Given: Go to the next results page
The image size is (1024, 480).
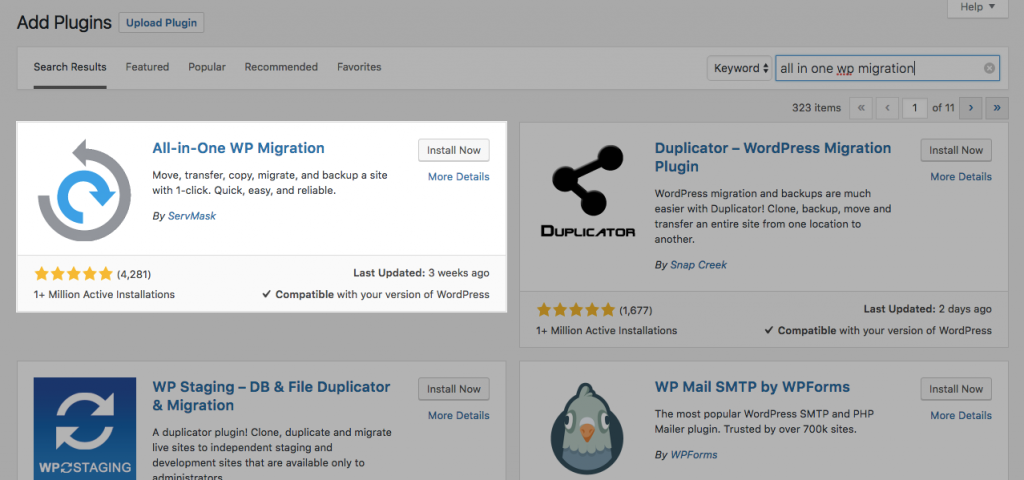Looking at the screenshot, I should point(971,108).
